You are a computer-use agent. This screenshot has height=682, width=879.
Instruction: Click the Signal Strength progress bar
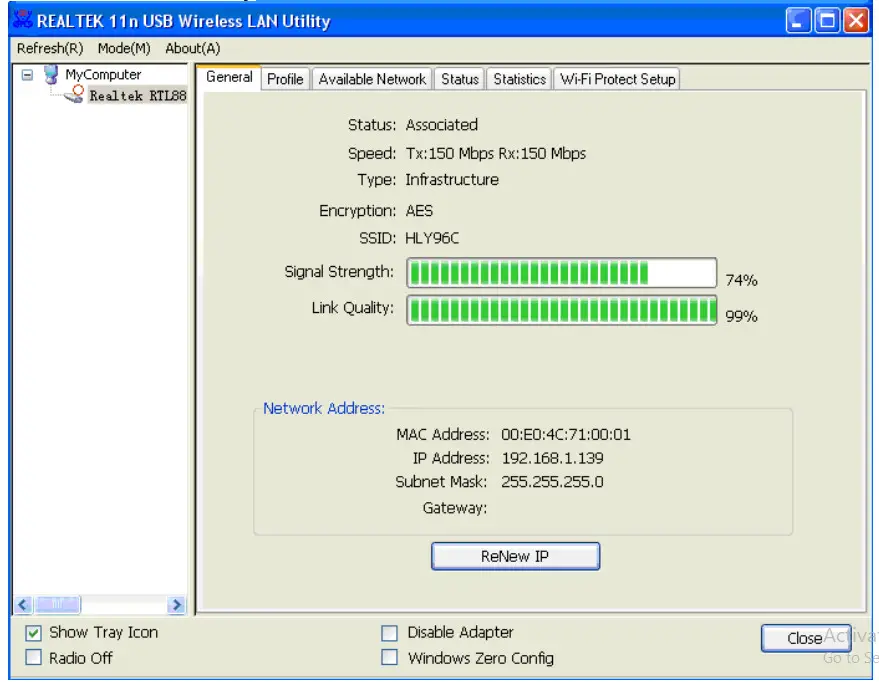click(x=561, y=272)
